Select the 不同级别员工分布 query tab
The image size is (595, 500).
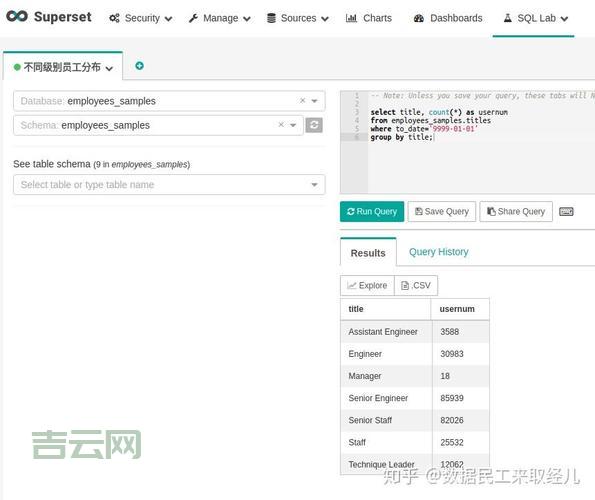click(63, 67)
